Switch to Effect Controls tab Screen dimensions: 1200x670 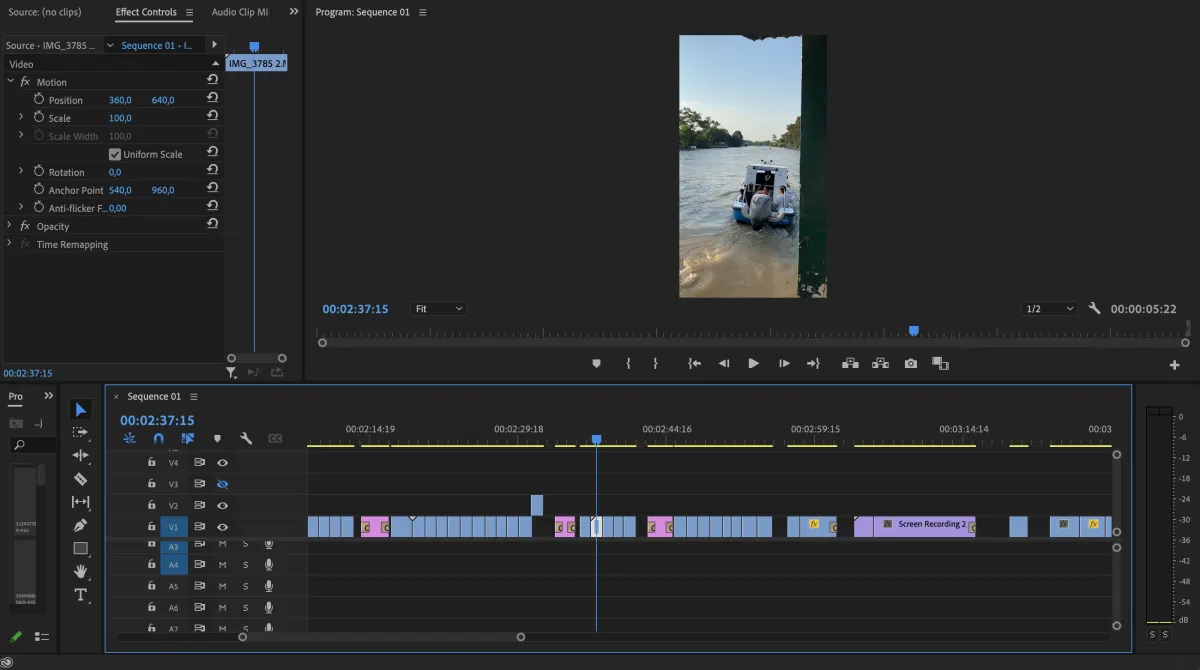point(146,12)
